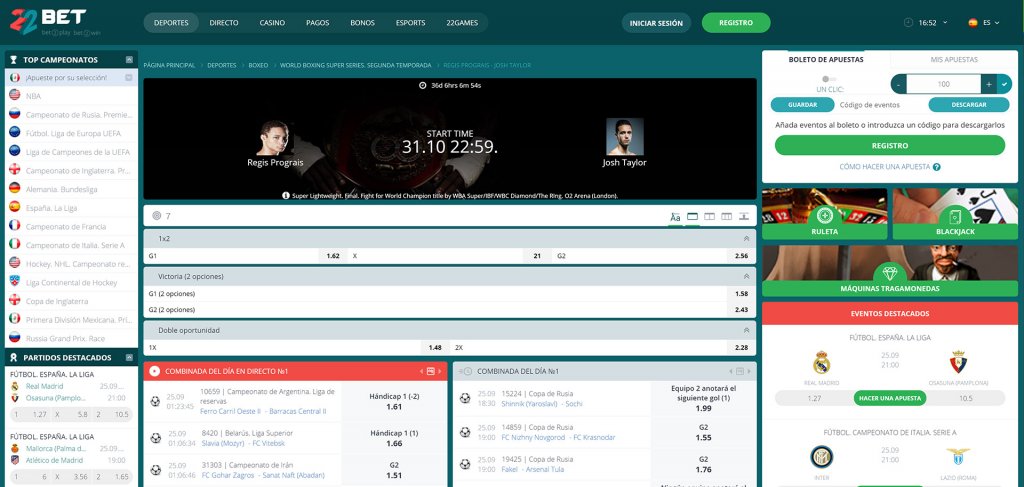Open the ESPORTS menu item
Image resolution: width=1024 pixels, height=487 pixels.
[411, 23]
